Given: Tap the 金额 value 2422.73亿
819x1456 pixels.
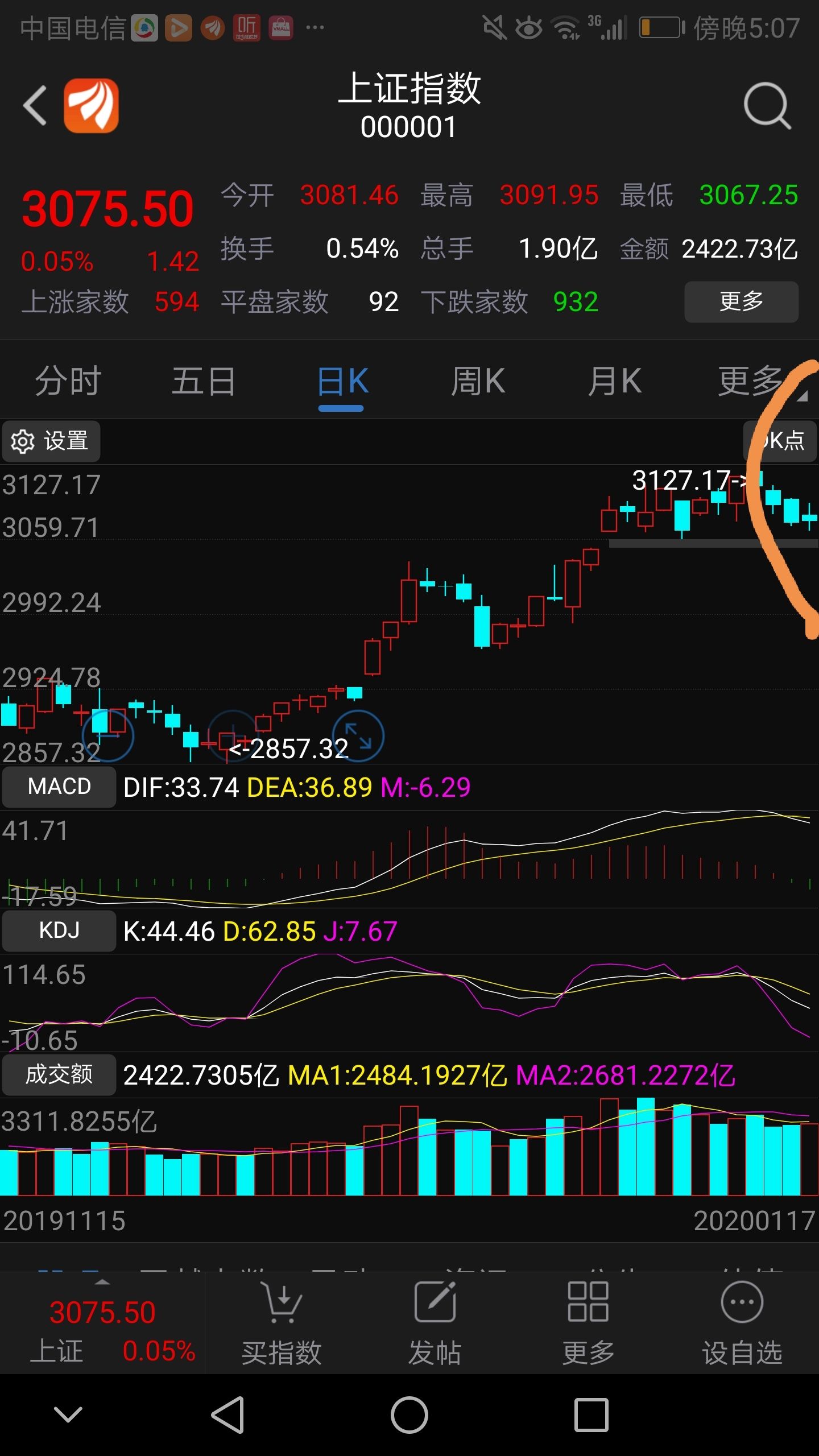Looking at the screenshot, I should coord(740,249).
